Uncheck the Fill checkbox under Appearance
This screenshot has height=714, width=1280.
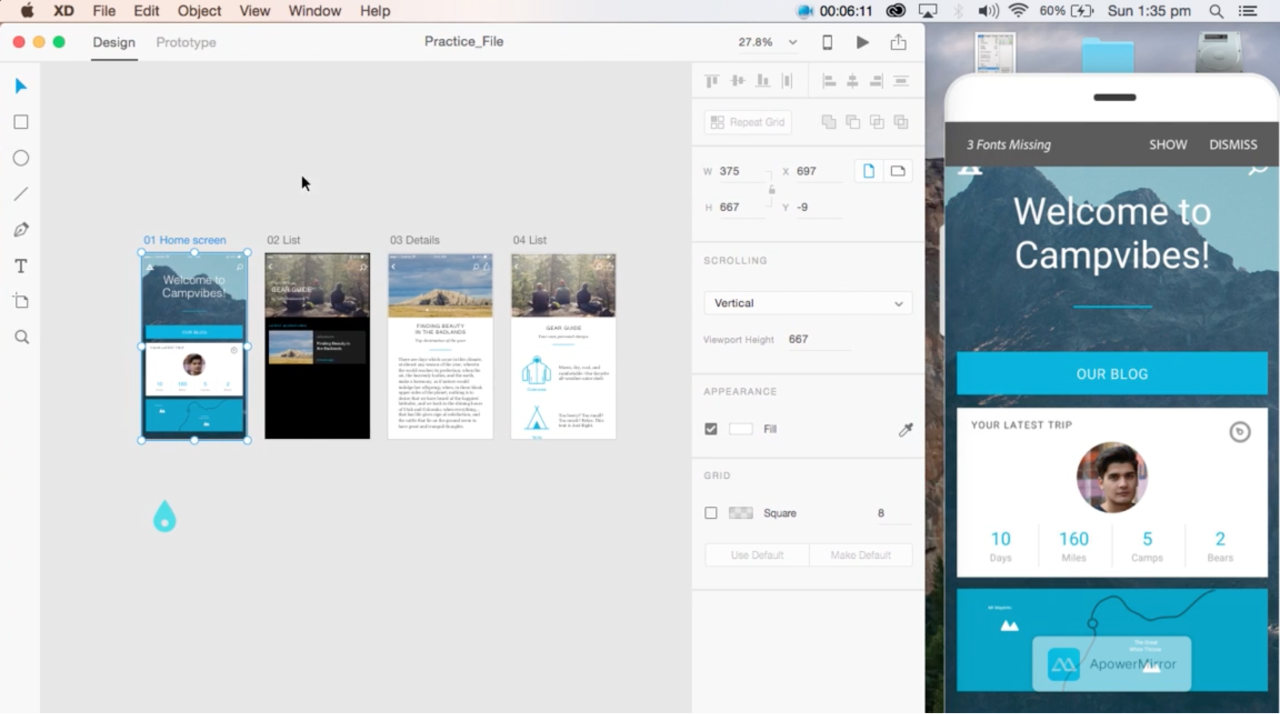pos(711,428)
